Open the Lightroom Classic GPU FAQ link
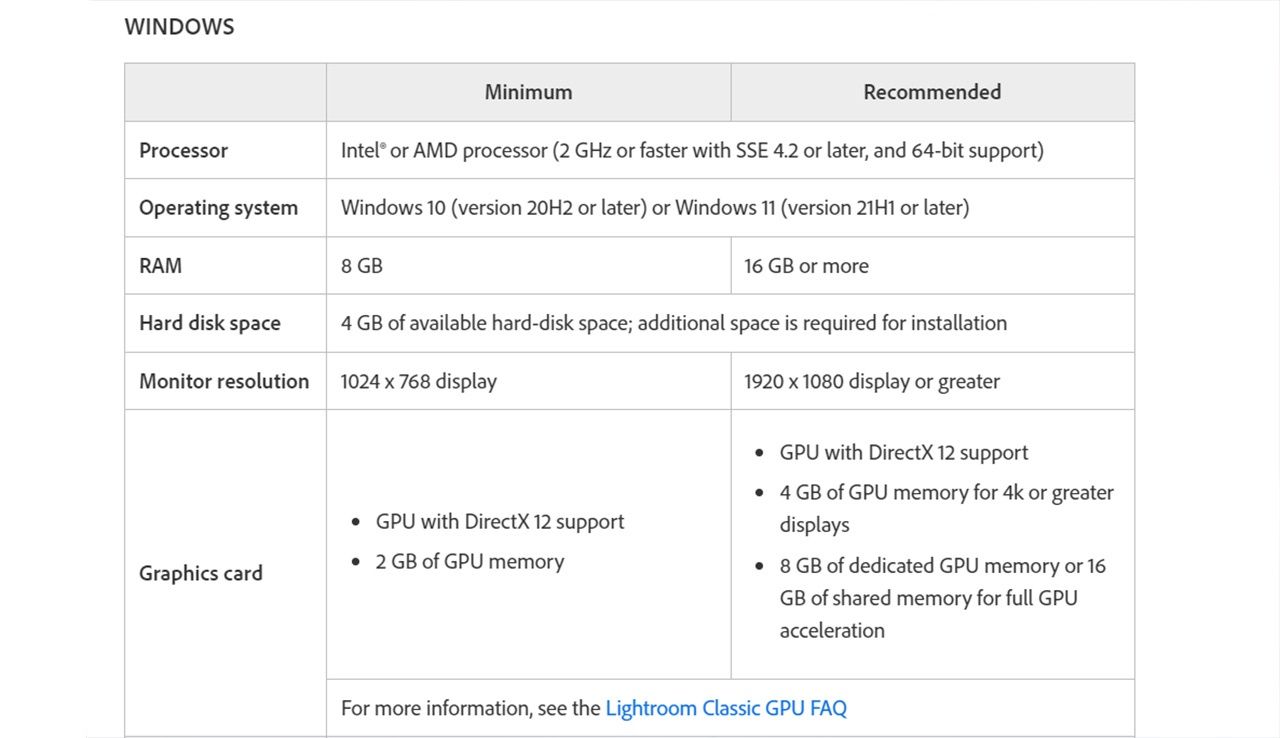This screenshot has width=1280, height=738. tap(726, 708)
